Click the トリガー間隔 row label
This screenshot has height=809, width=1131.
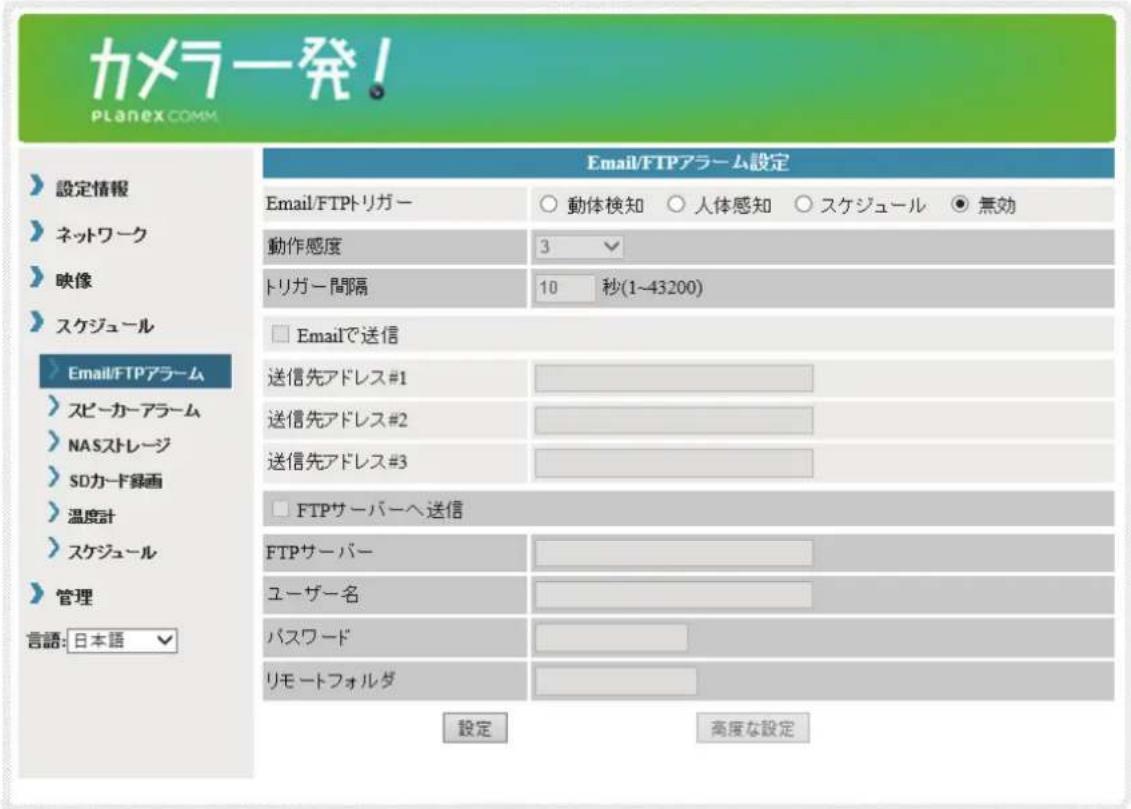click(x=317, y=287)
